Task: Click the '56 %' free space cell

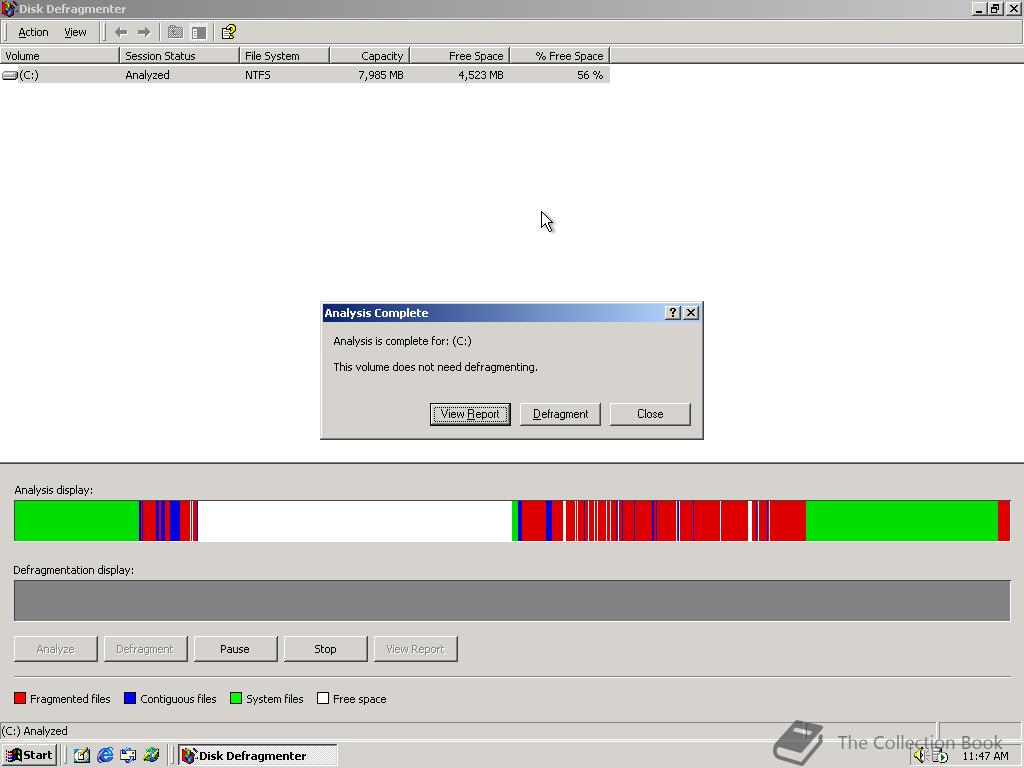Action: click(590, 75)
